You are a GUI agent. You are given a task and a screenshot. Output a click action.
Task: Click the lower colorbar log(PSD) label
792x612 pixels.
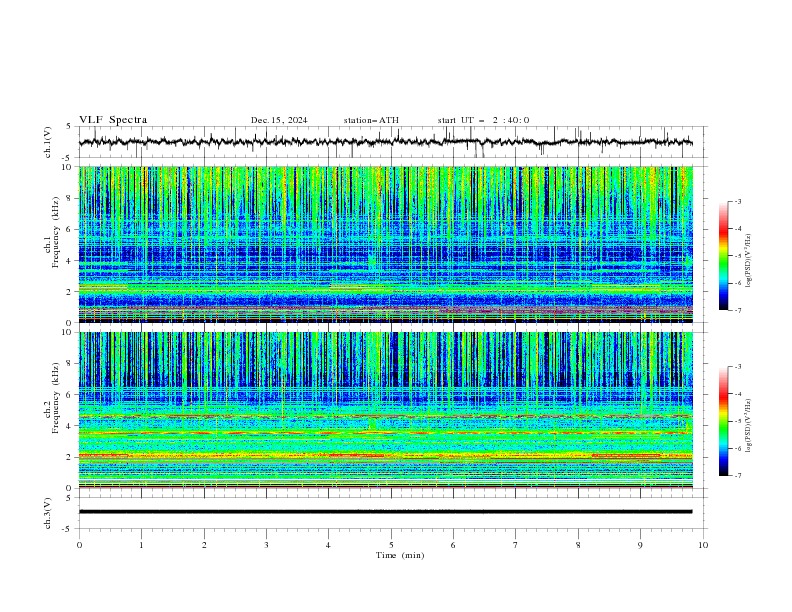click(748, 425)
